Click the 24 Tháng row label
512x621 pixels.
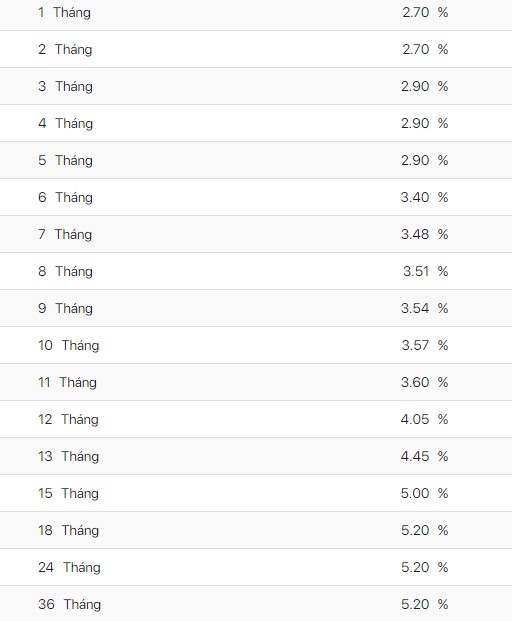[x=69, y=568]
